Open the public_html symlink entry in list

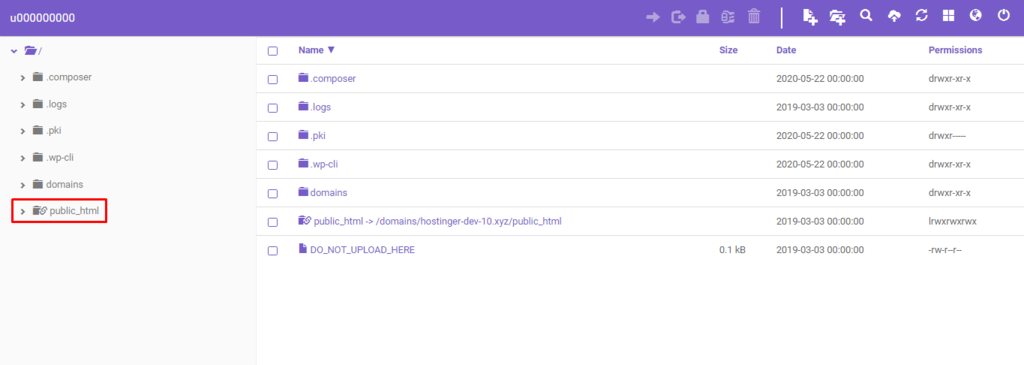pos(438,221)
